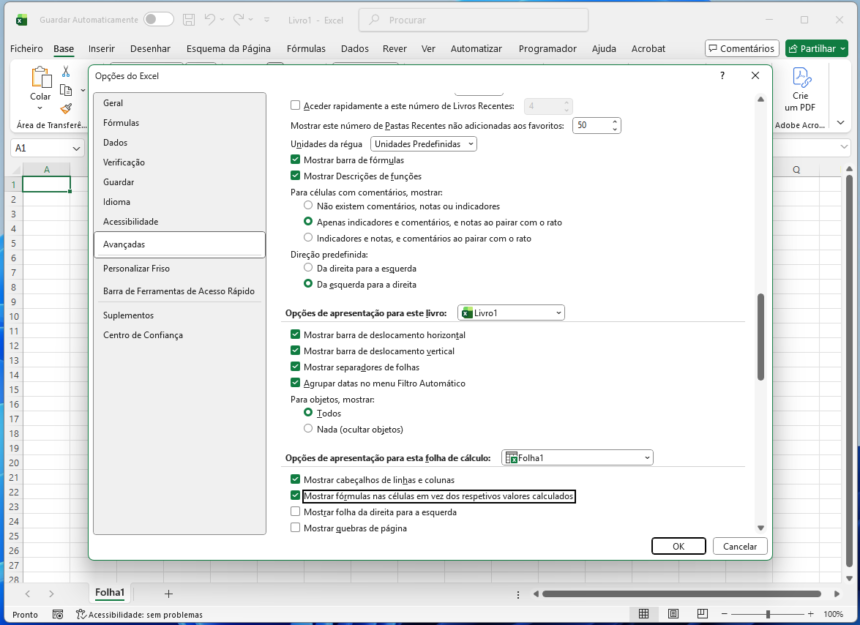This screenshot has width=860, height=625.
Task: Open Centro de Confiança category
Action: (x=143, y=335)
